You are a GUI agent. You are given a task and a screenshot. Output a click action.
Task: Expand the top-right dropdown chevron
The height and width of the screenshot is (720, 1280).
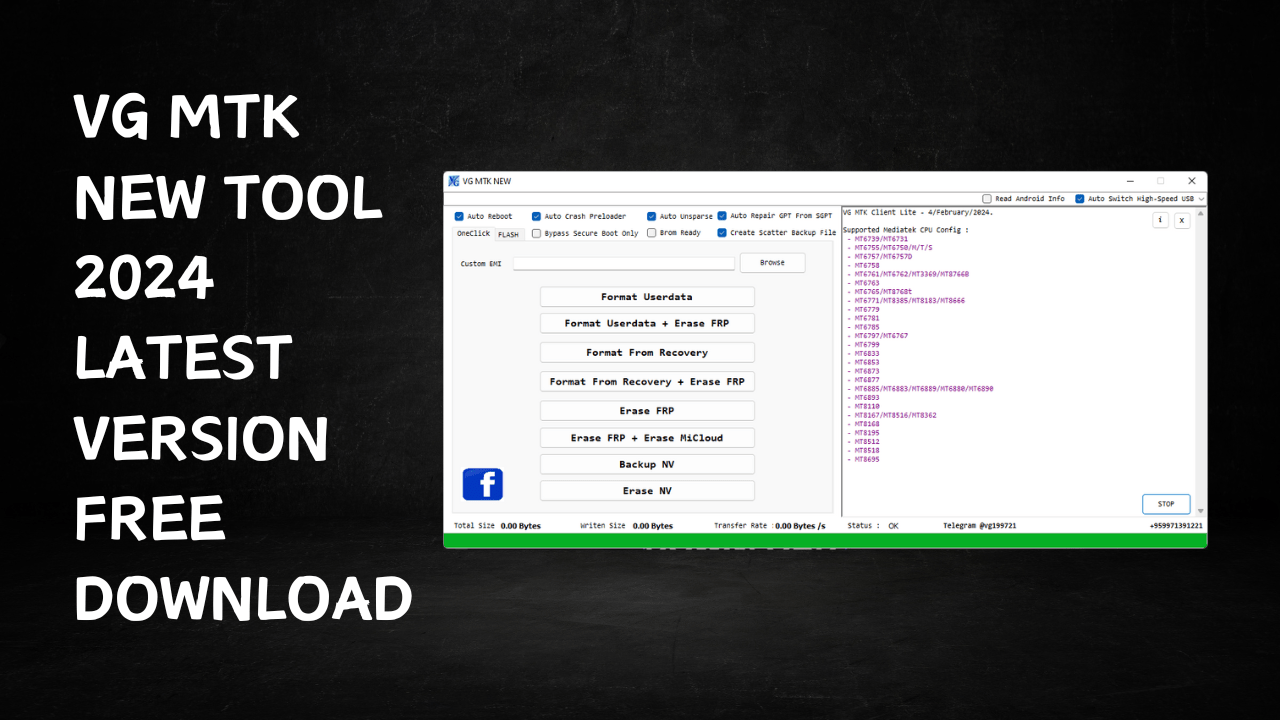[1201, 199]
